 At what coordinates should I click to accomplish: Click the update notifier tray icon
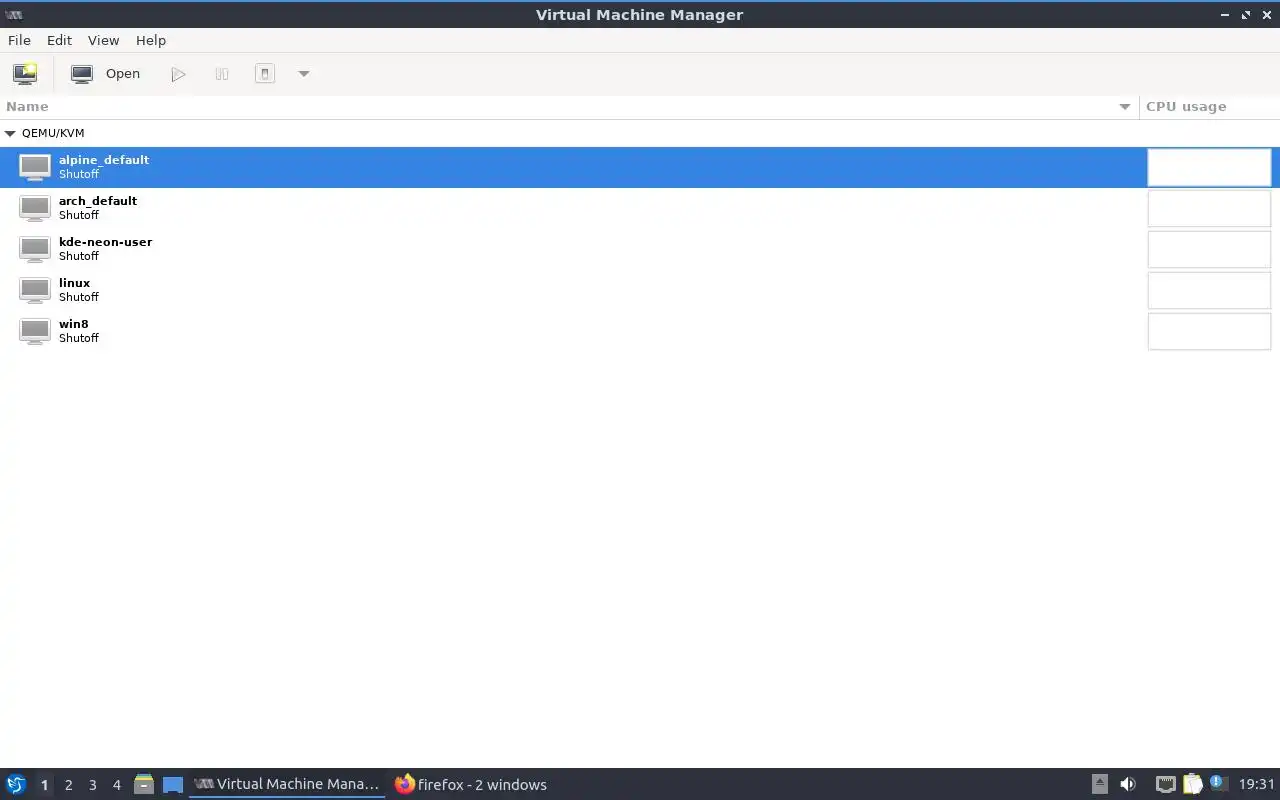pos(1217,783)
